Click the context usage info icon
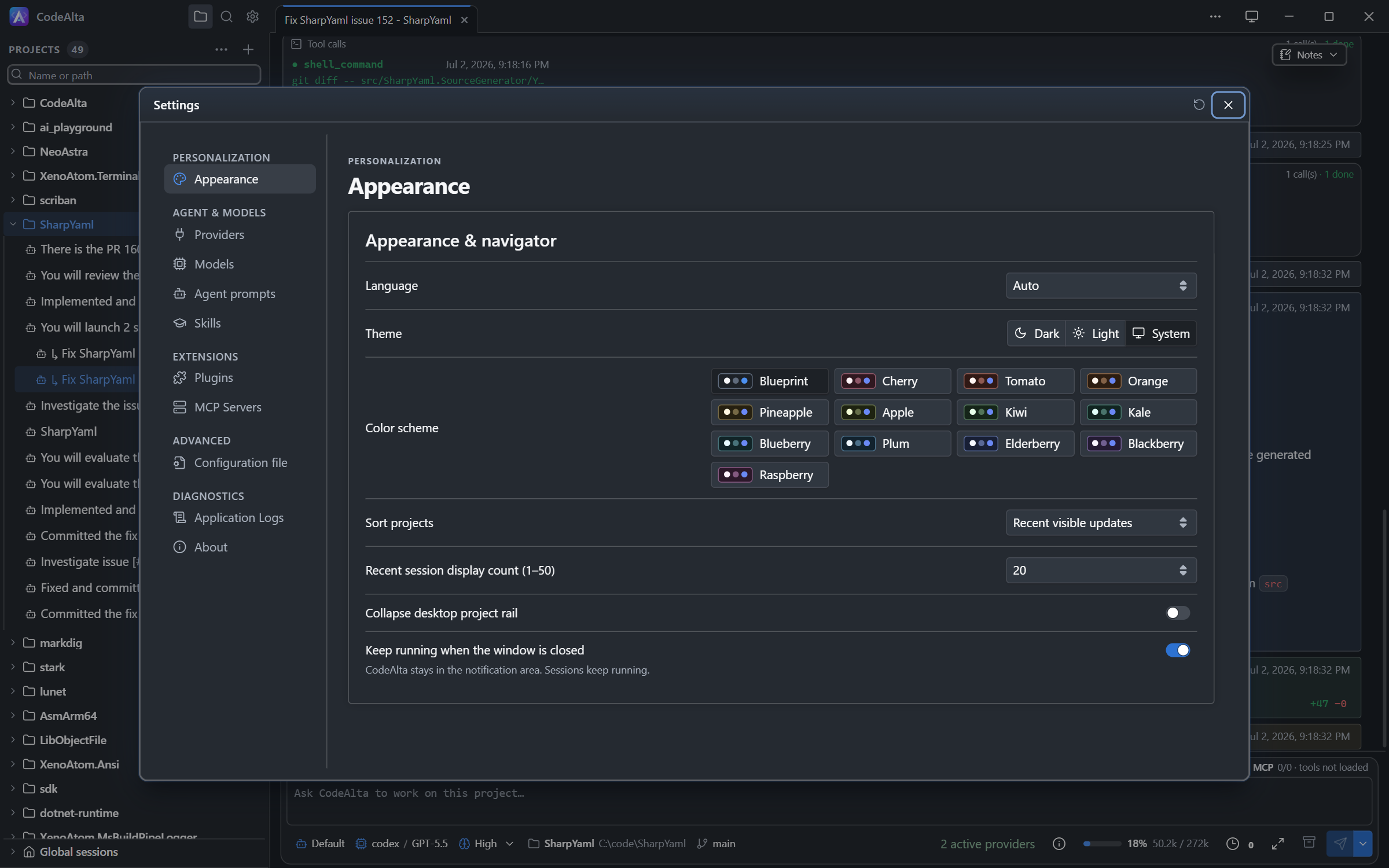 tap(1059, 844)
